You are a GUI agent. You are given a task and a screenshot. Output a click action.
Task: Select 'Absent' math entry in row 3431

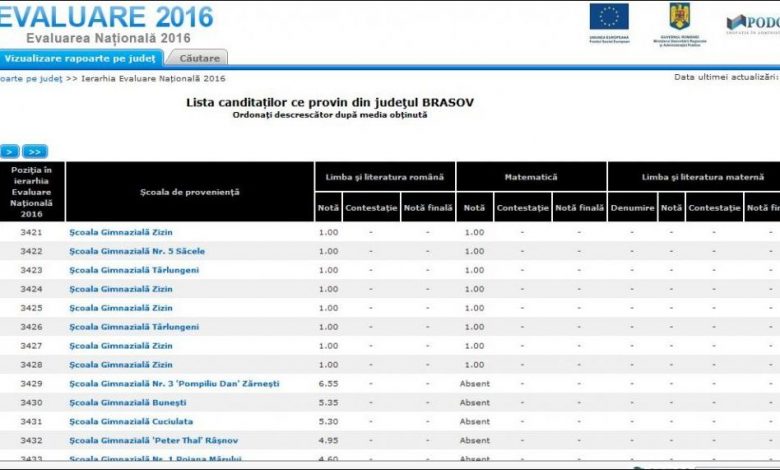475,421
